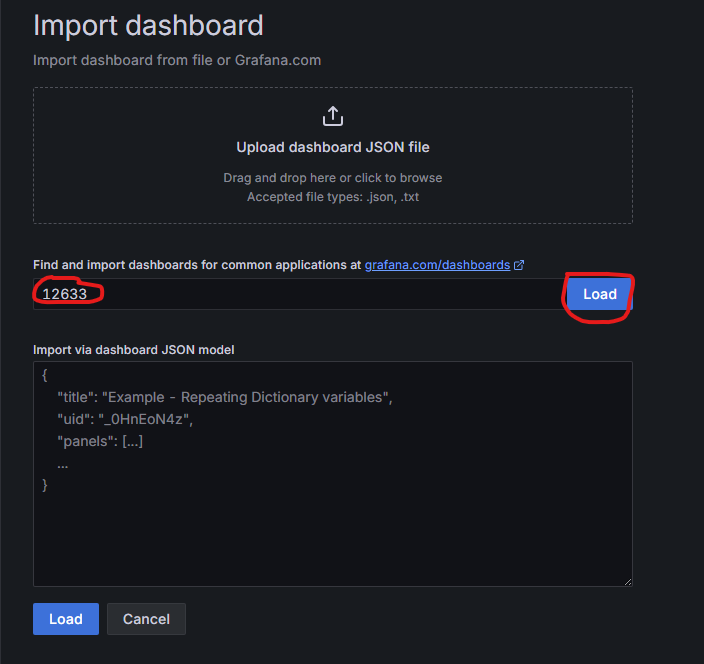Image resolution: width=704 pixels, height=664 pixels.
Task: Place cursor on the "title" line in the JSON example
Action: pos(224,397)
